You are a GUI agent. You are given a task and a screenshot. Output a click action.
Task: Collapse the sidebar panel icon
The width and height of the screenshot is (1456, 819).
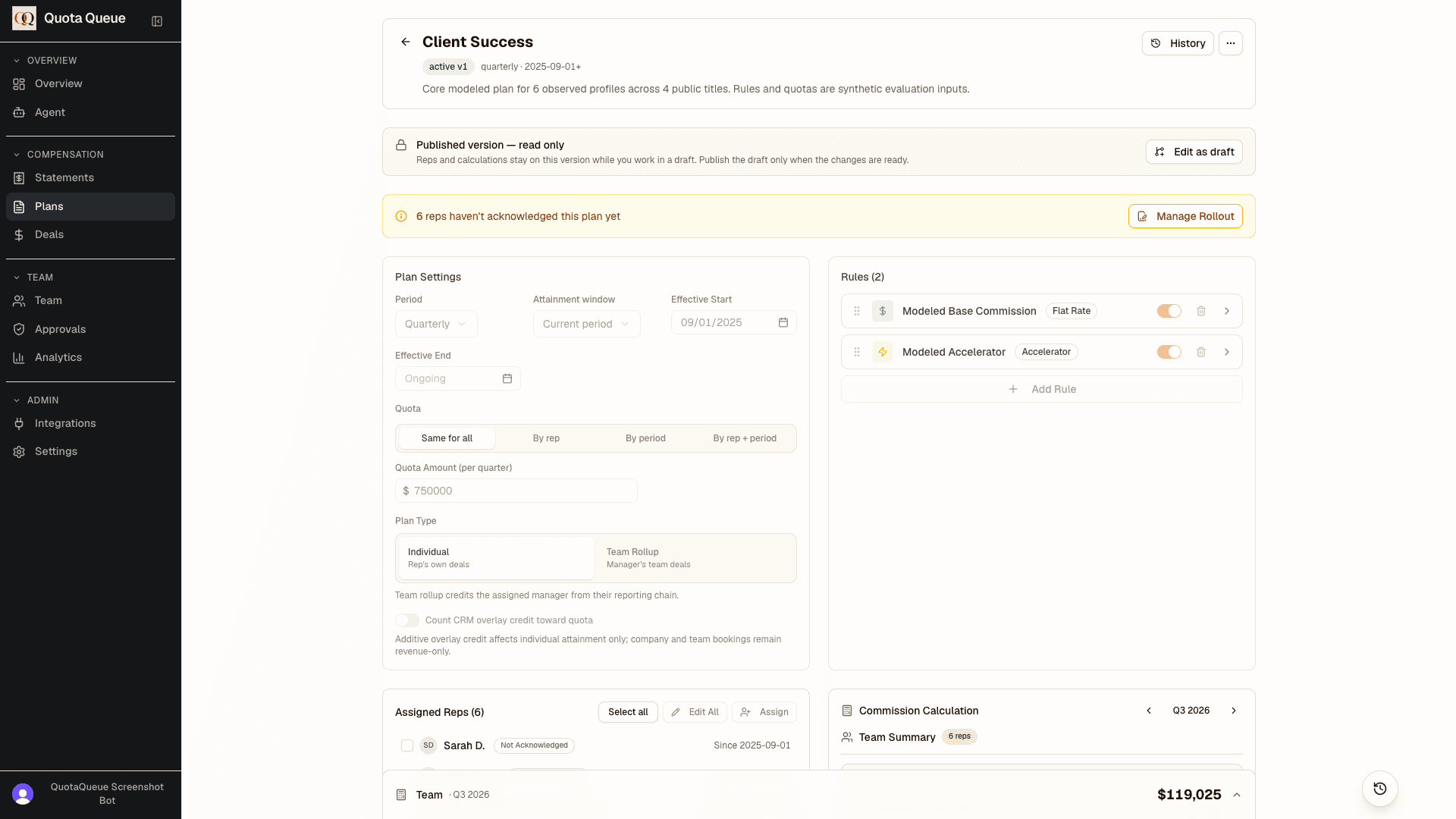coord(157,21)
